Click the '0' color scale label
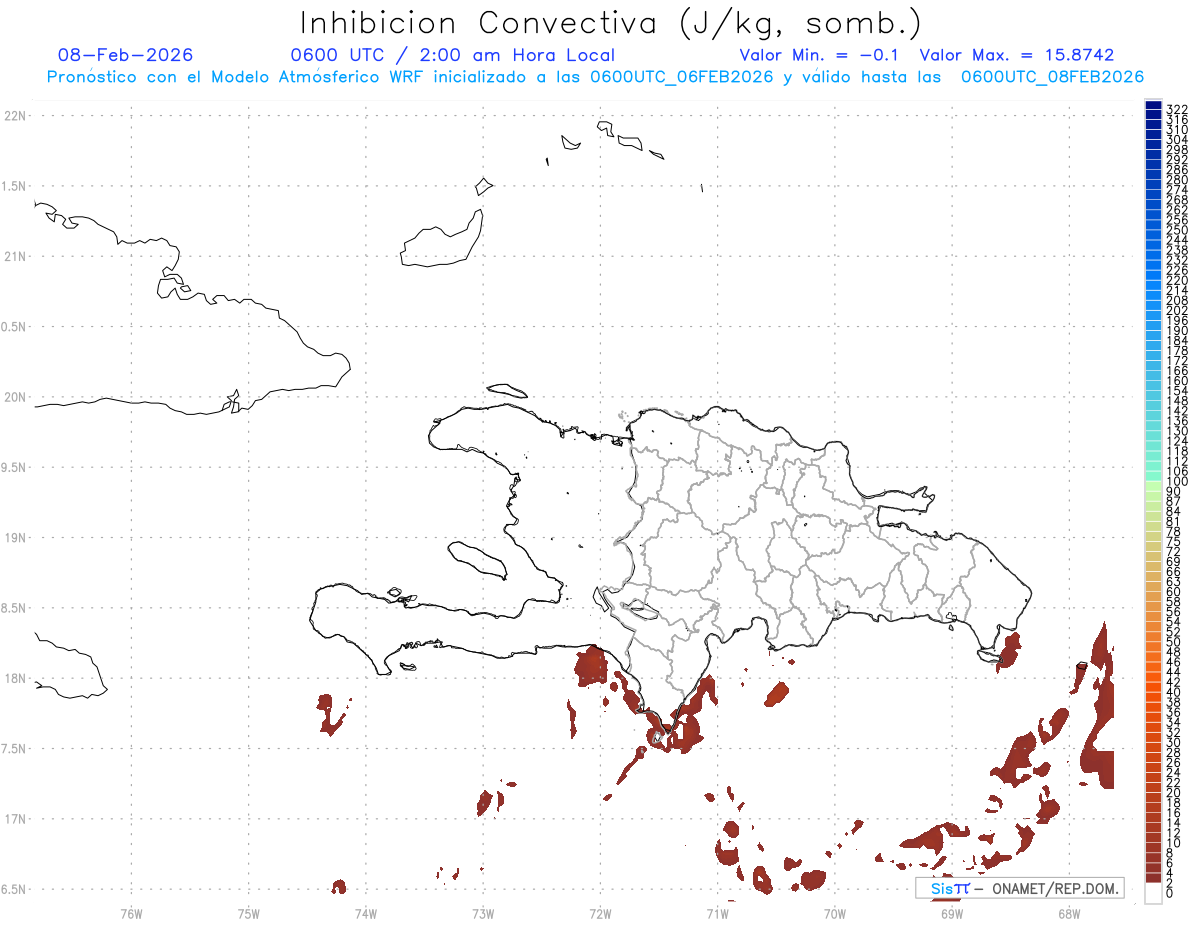 (x=1170, y=892)
